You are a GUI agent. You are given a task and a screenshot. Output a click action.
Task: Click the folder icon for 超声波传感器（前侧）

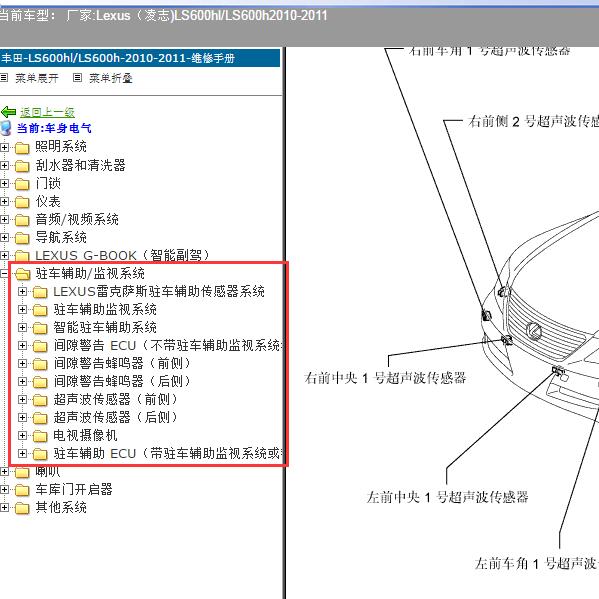point(40,400)
